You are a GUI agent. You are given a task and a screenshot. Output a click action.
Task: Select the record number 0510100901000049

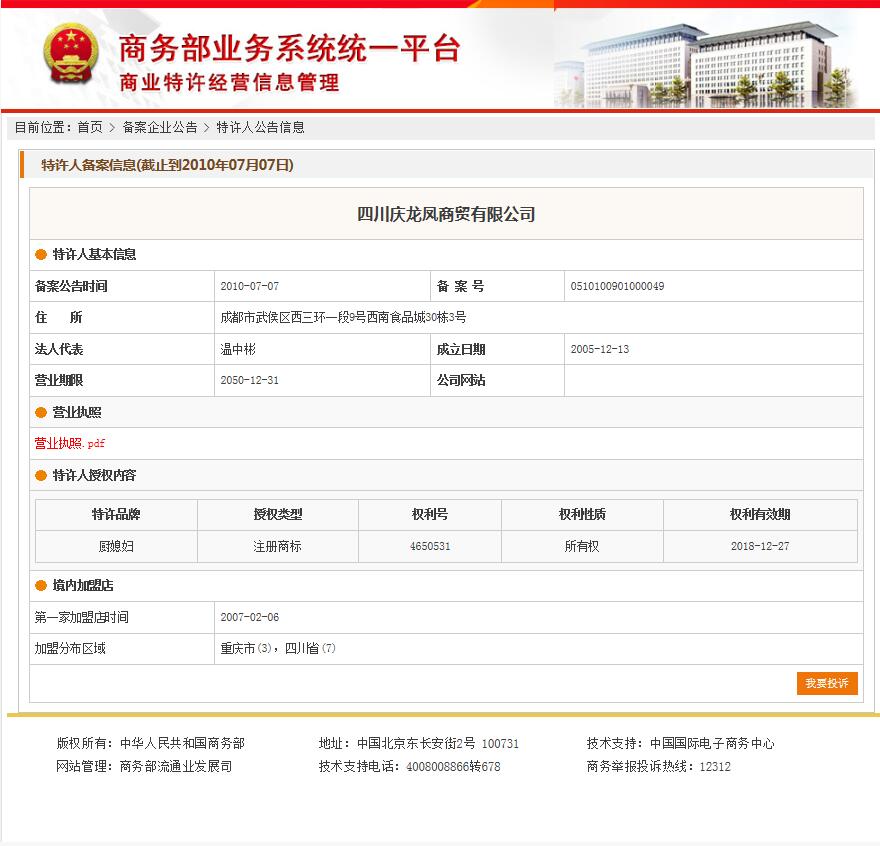pos(617,286)
